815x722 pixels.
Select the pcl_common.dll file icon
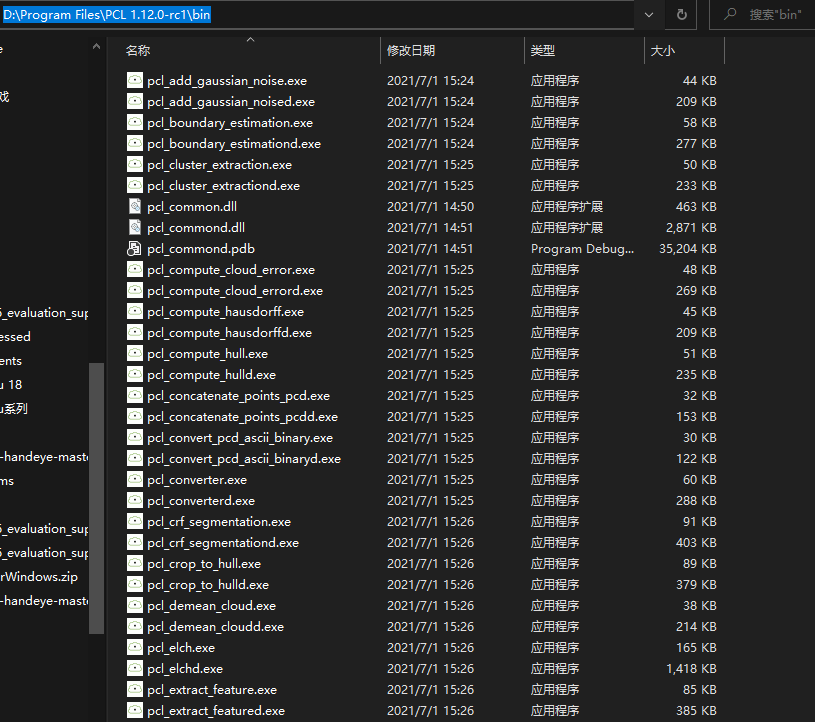click(x=133, y=206)
